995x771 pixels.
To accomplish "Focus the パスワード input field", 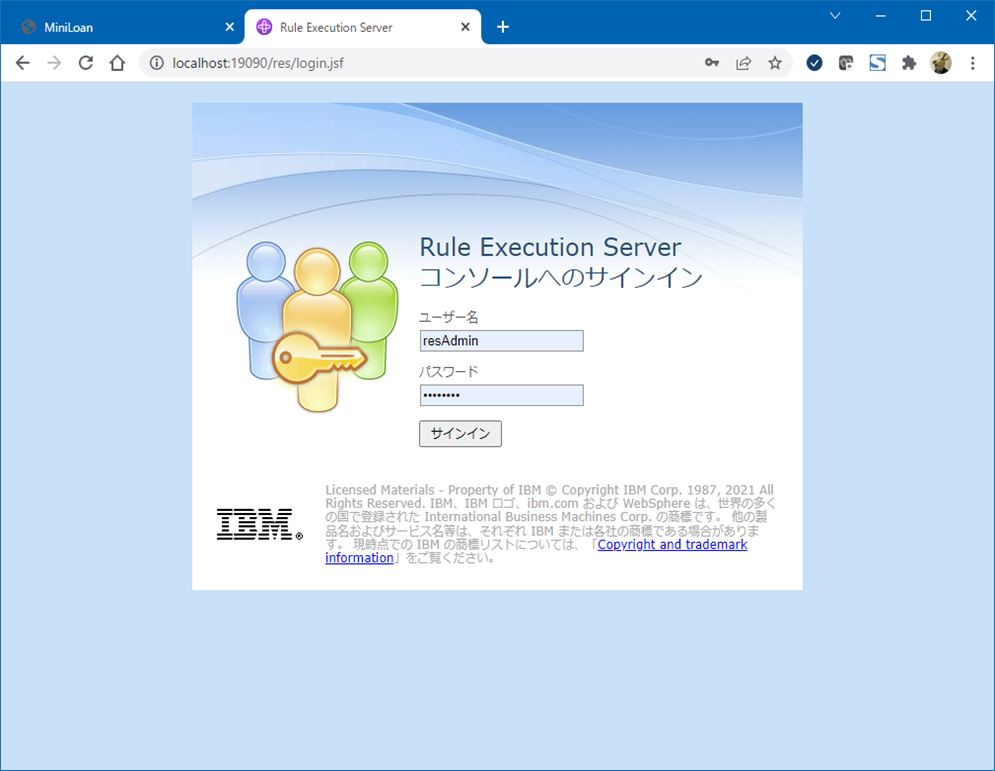I will pos(501,395).
